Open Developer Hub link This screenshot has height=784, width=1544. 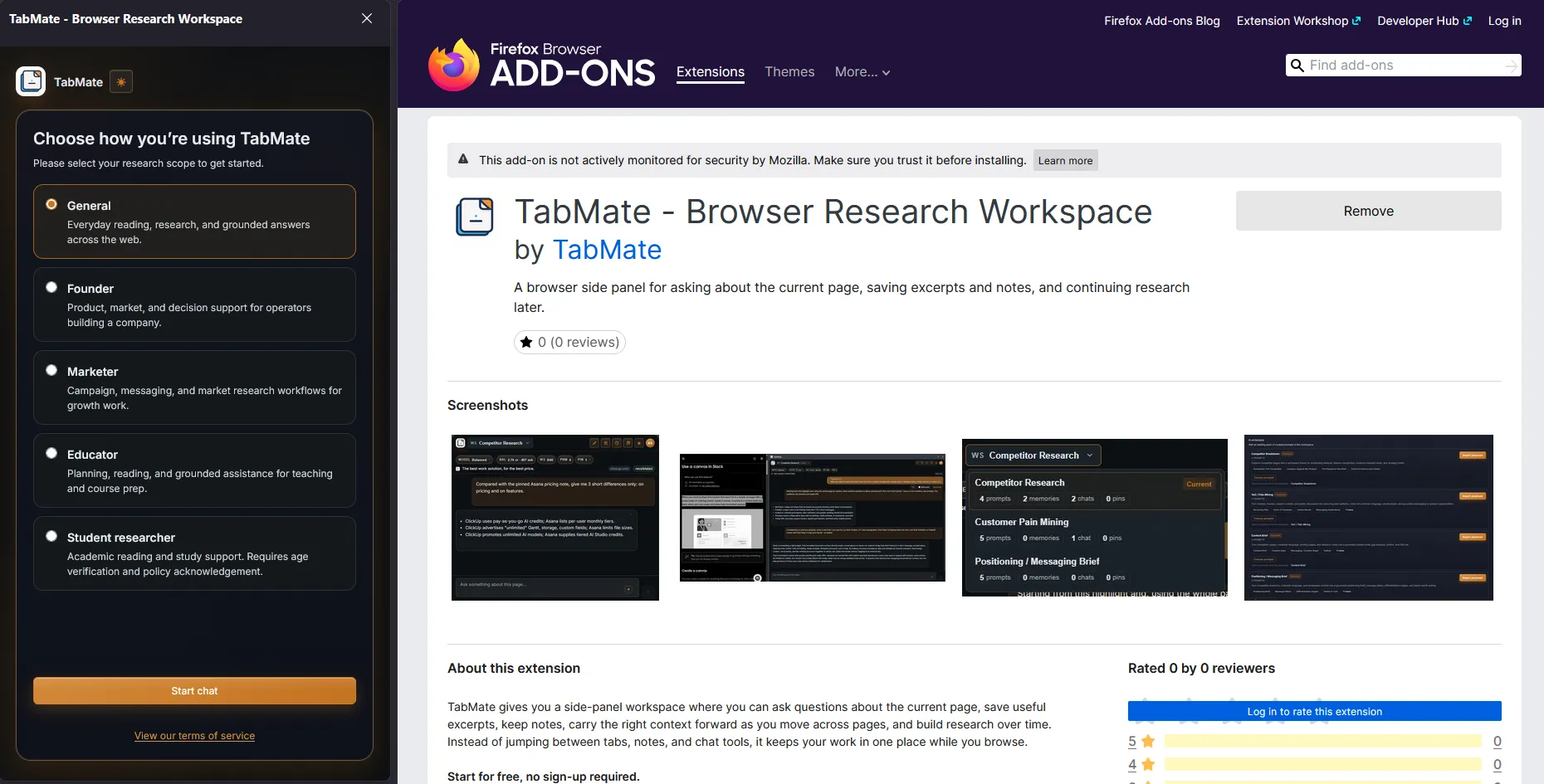click(x=1424, y=21)
